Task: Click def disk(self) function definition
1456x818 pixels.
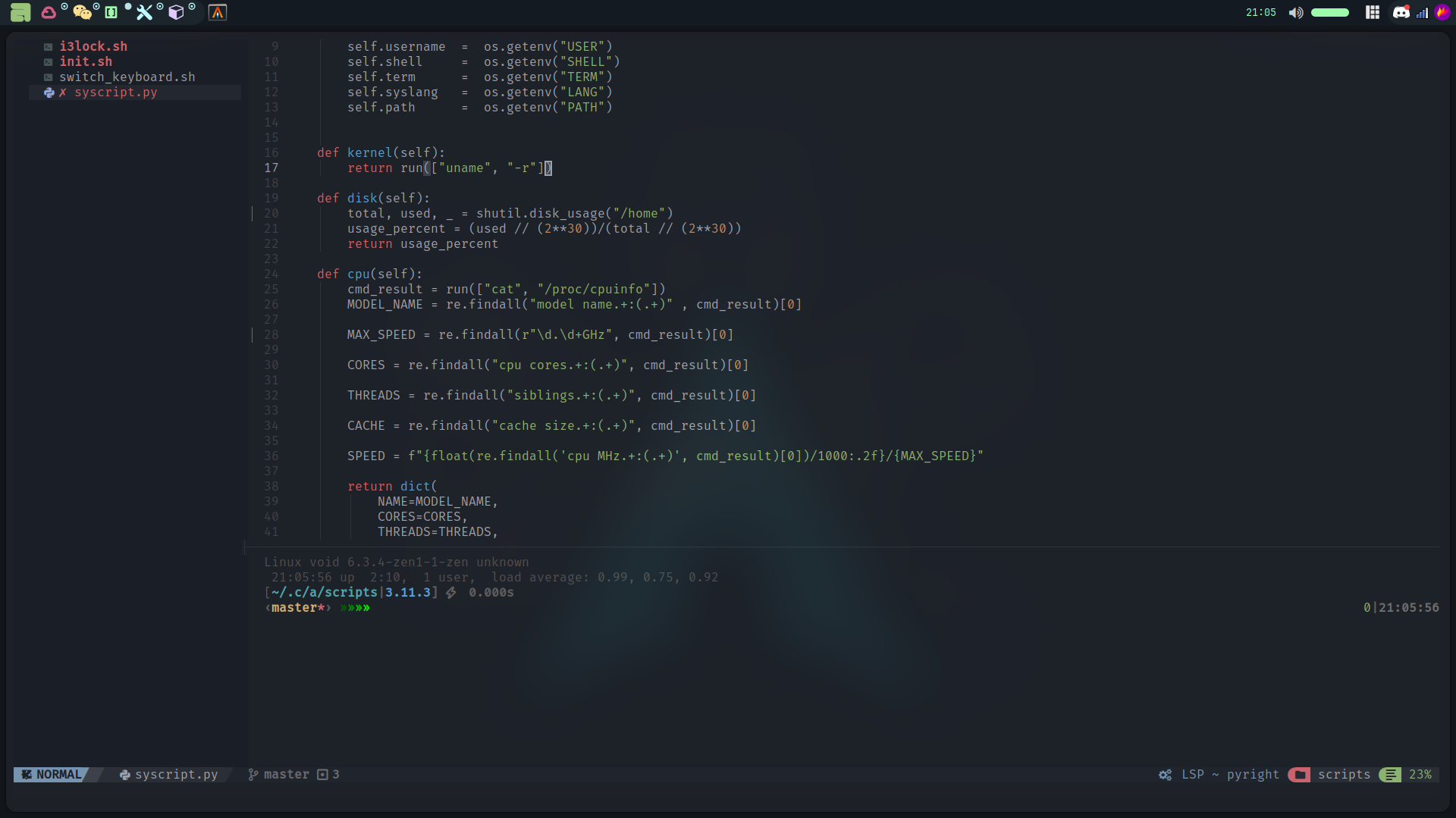Action: [x=373, y=198]
